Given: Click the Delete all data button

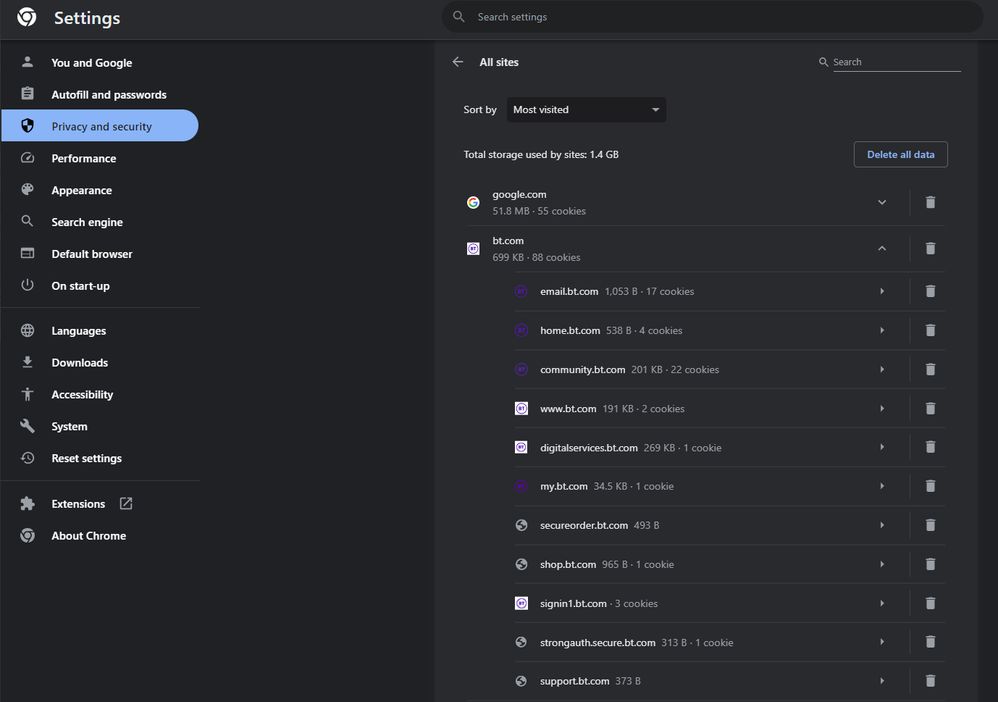Looking at the screenshot, I should pyautogui.click(x=900, y=154).
